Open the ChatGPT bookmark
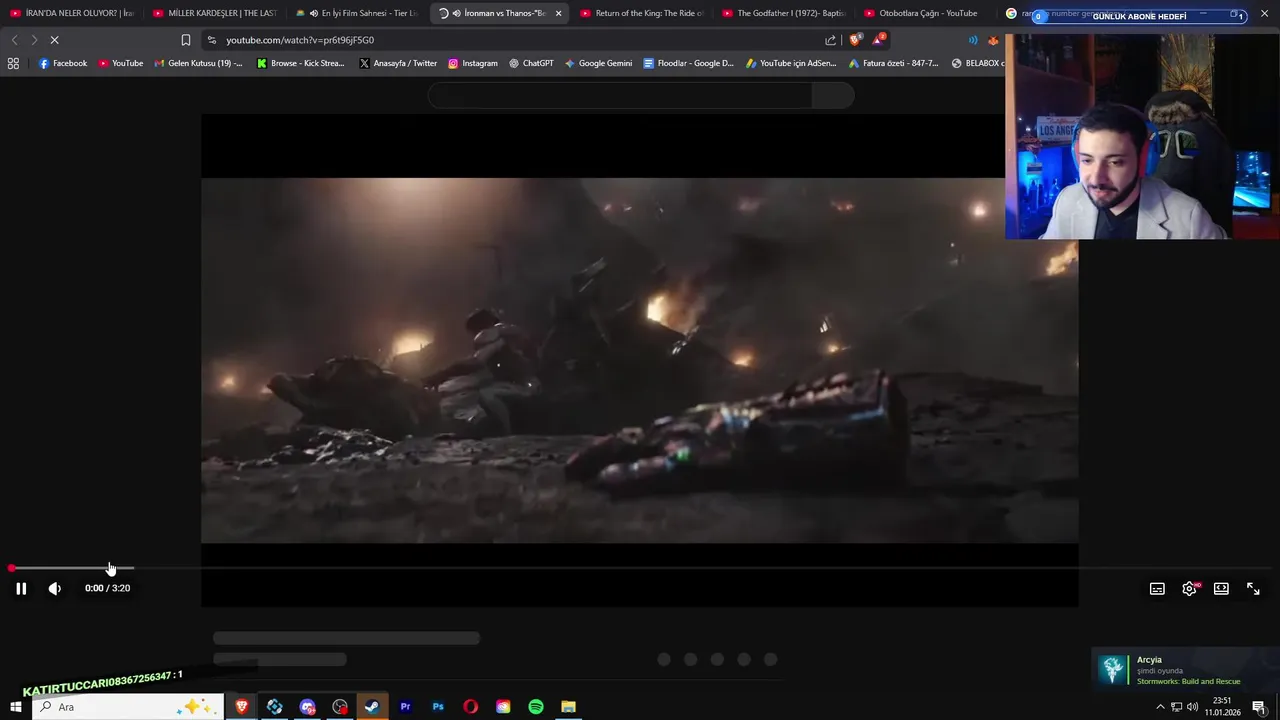 [x=530, y=63]
